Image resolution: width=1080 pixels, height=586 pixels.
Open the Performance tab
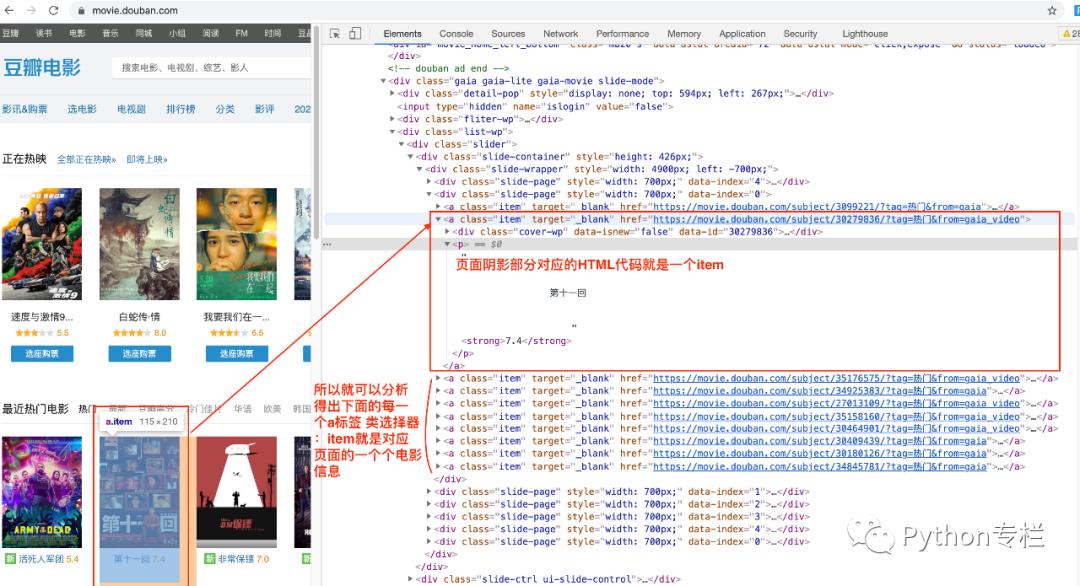(623, 33)
